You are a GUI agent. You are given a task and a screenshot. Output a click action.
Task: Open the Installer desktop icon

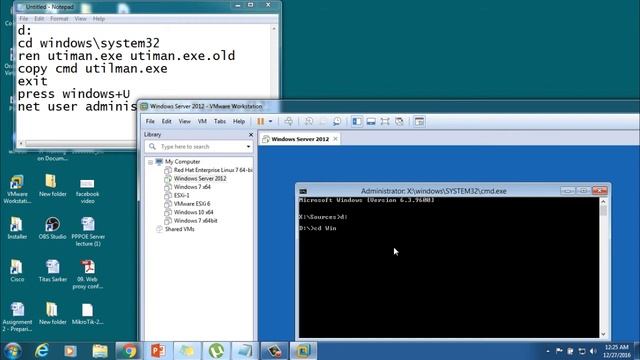click(17, 228)
